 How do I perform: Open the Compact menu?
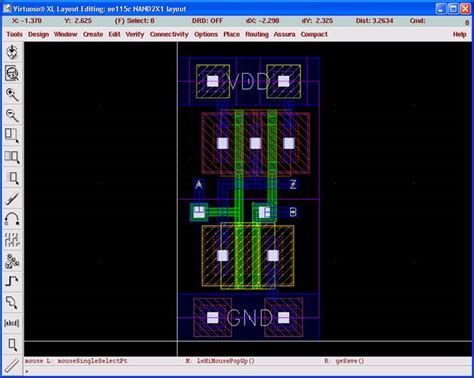pos(314,34)
